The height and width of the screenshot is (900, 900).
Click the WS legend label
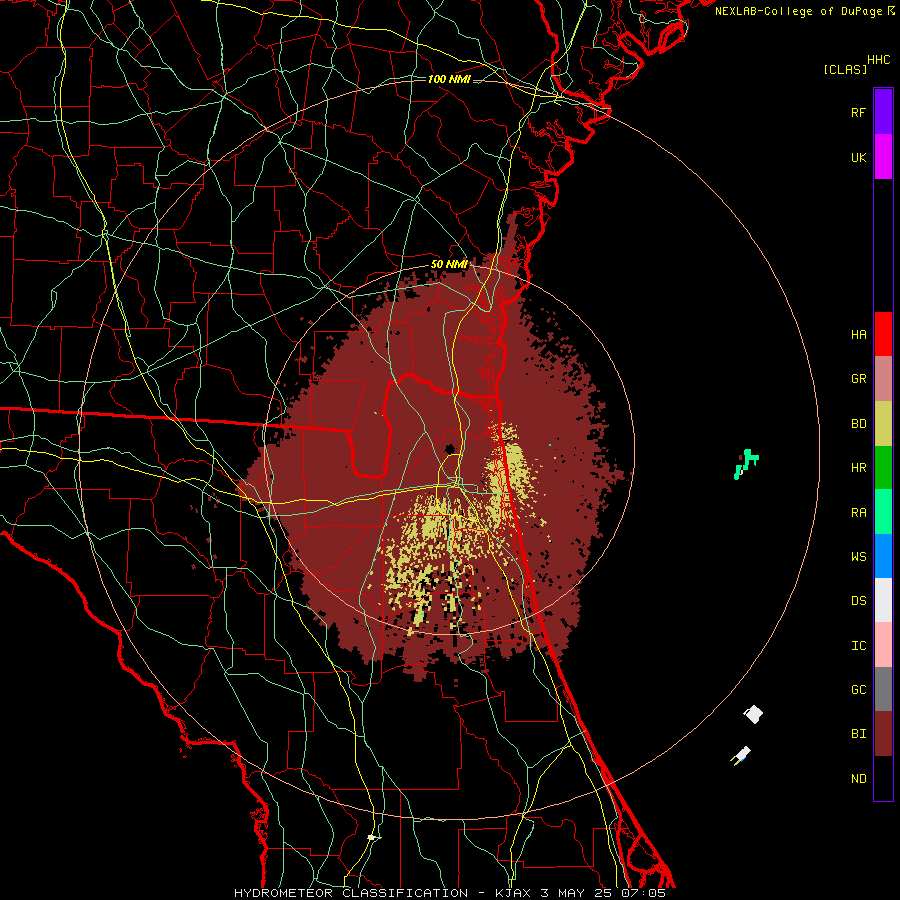click(x=859, y=557)
